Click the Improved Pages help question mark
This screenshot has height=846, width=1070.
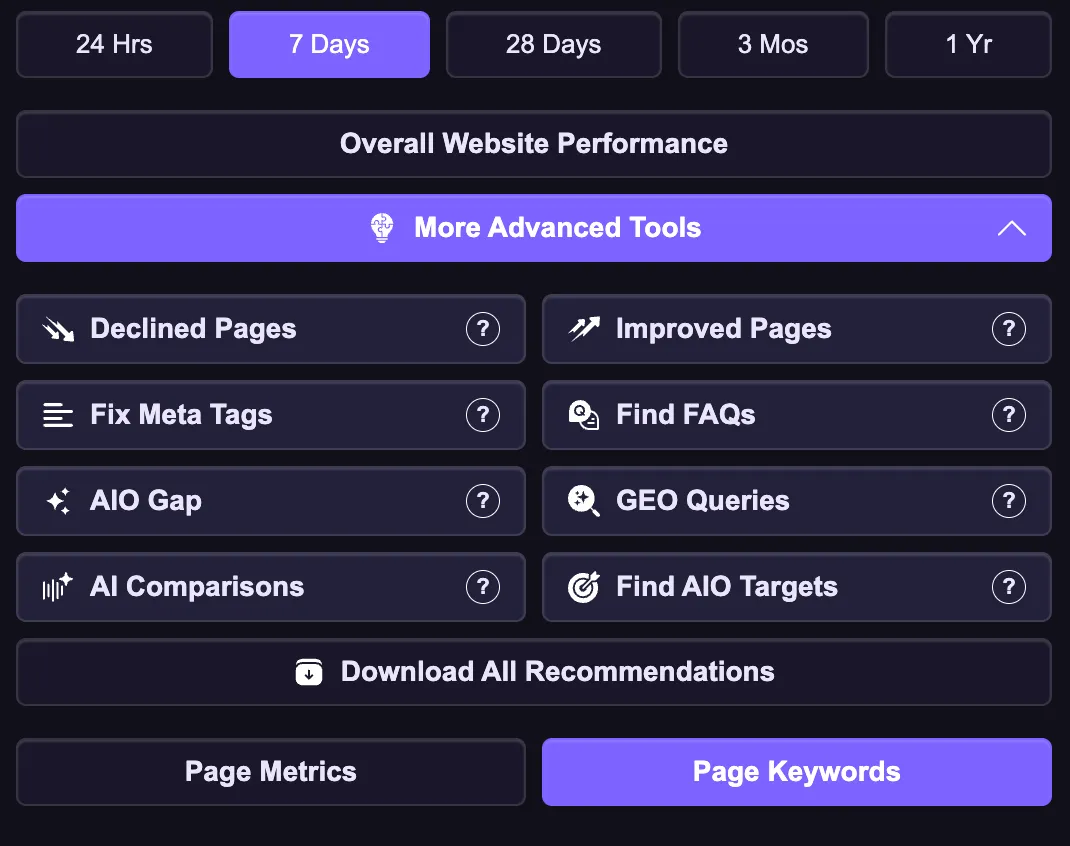[1008, 329]
